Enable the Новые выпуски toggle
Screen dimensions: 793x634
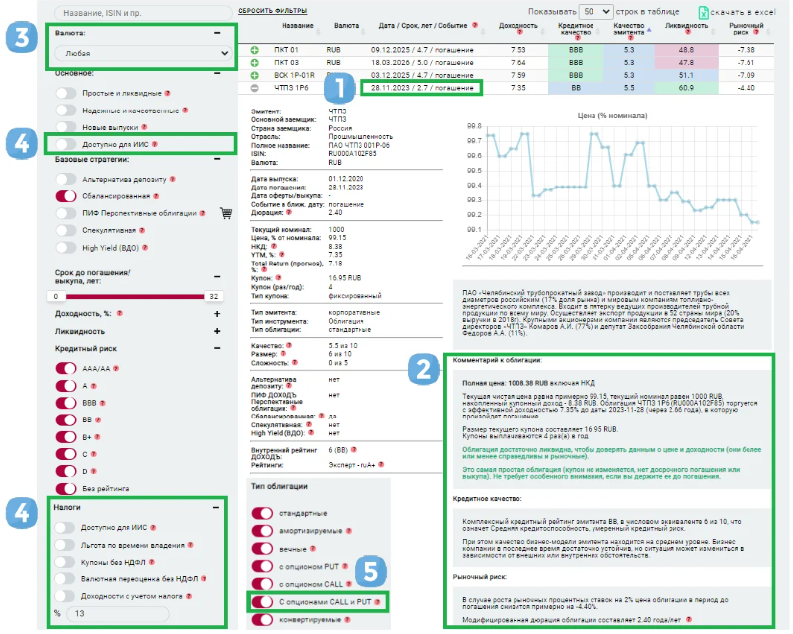click(x=65, y=127)
